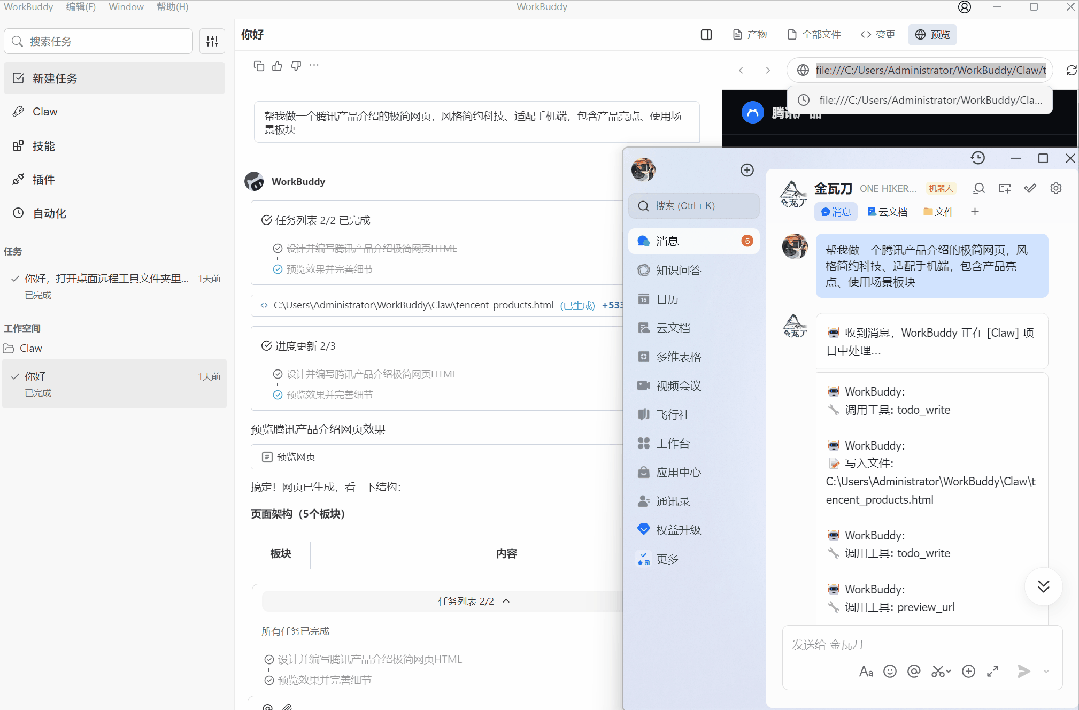Open 云文档 in Feishu sidebar

694,328
